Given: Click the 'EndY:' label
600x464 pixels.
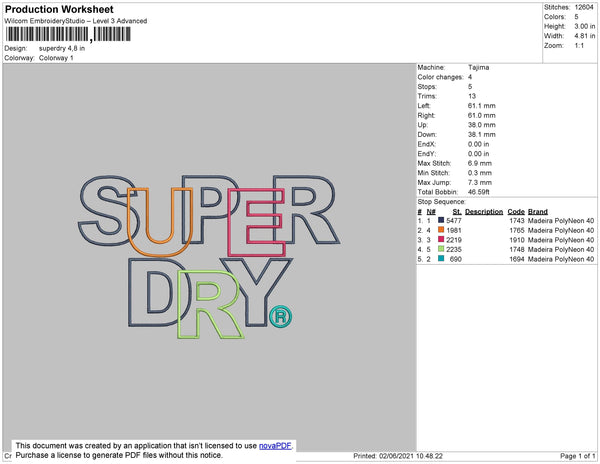Looking at the screenshot, I should (x=426, y=154).
